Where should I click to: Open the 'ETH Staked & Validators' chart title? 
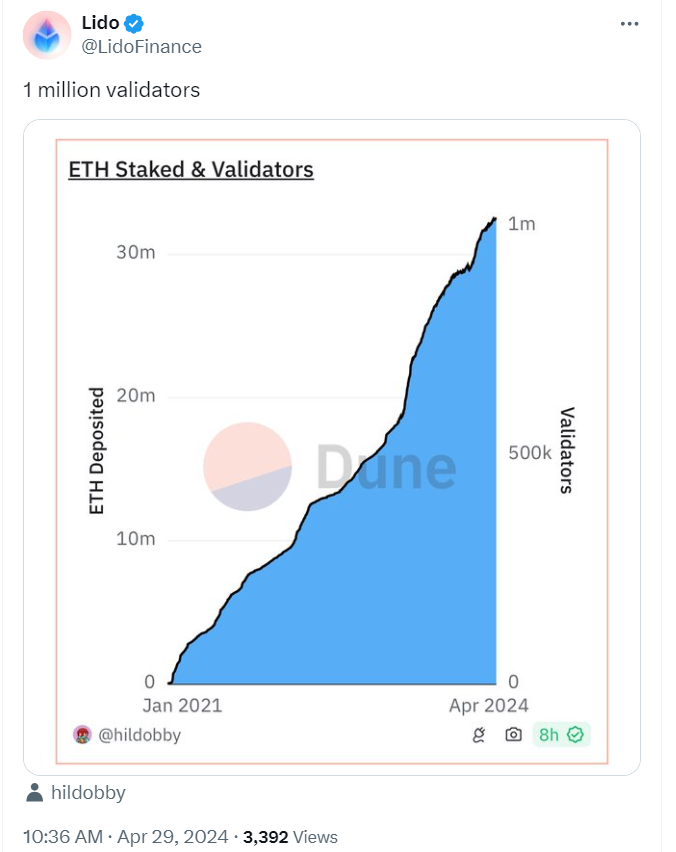191,169
